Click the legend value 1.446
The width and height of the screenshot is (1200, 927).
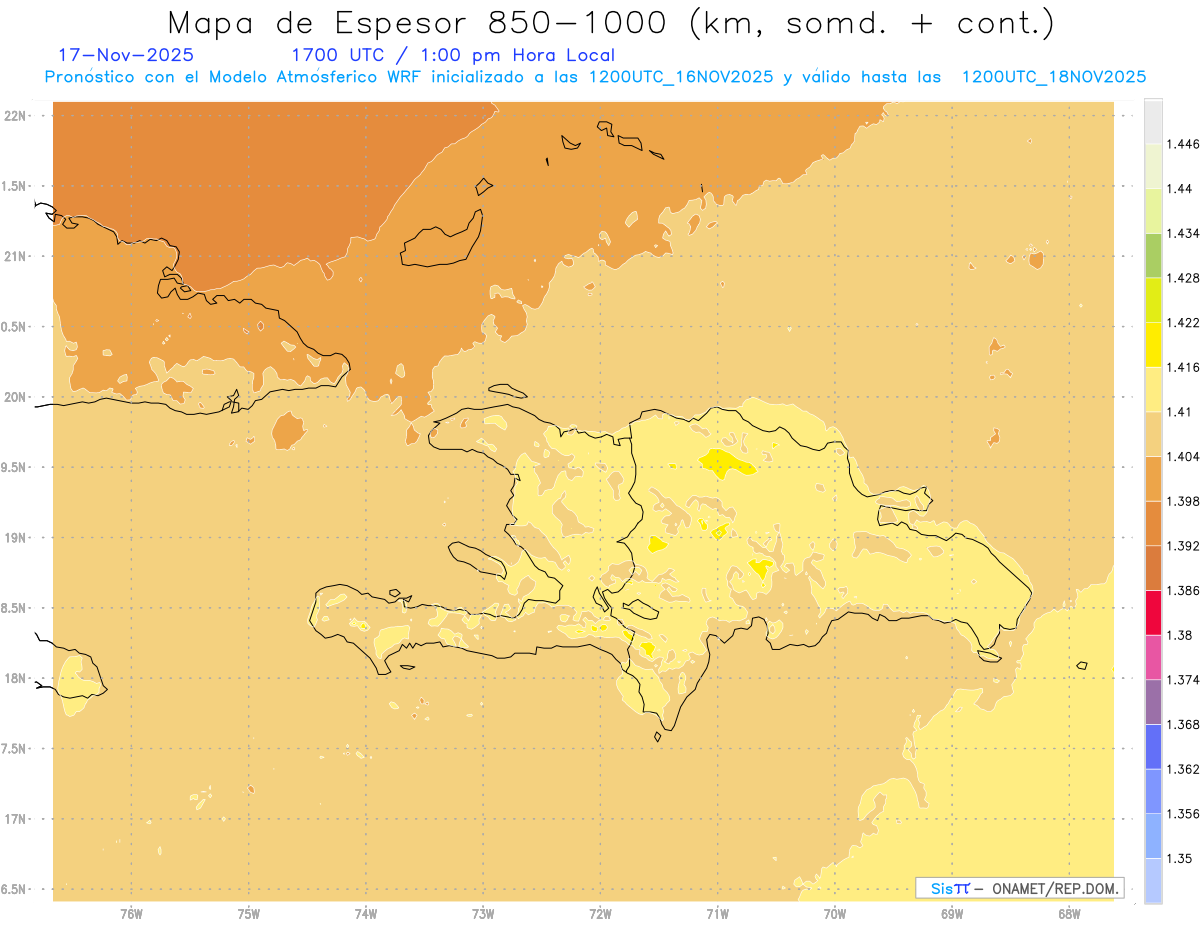pos(1183,144)
